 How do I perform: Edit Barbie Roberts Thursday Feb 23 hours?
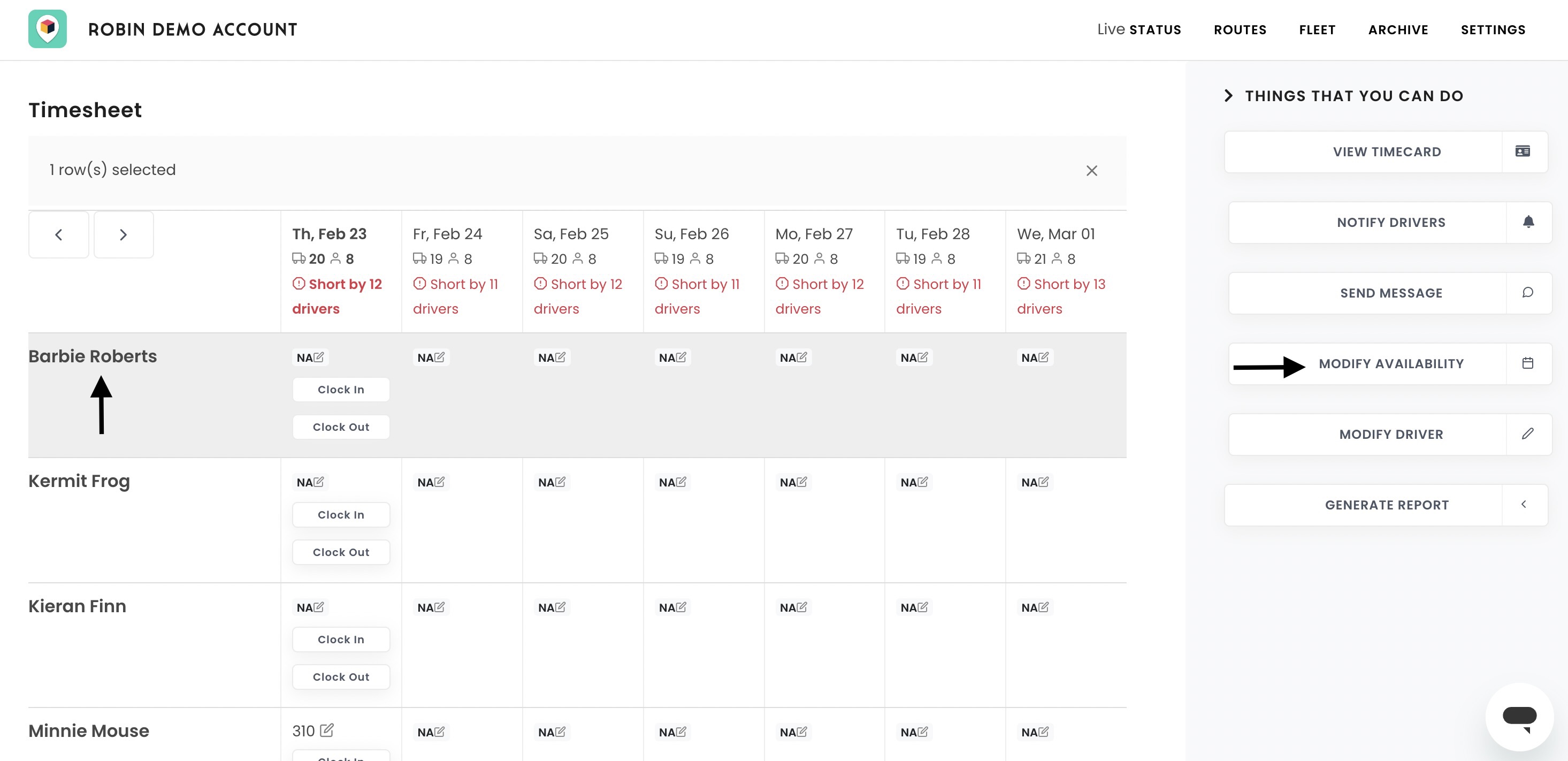click(318, 357)
